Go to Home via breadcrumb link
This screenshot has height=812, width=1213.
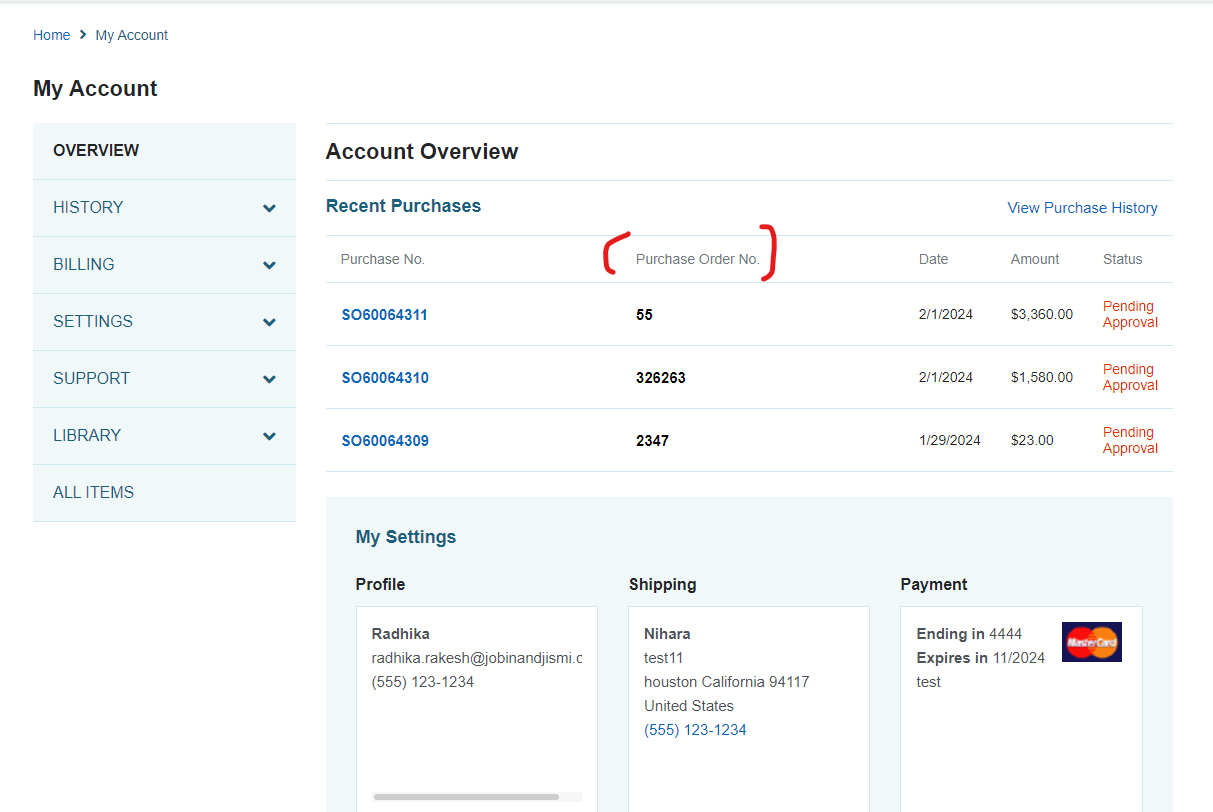click(x=51, y=35)
